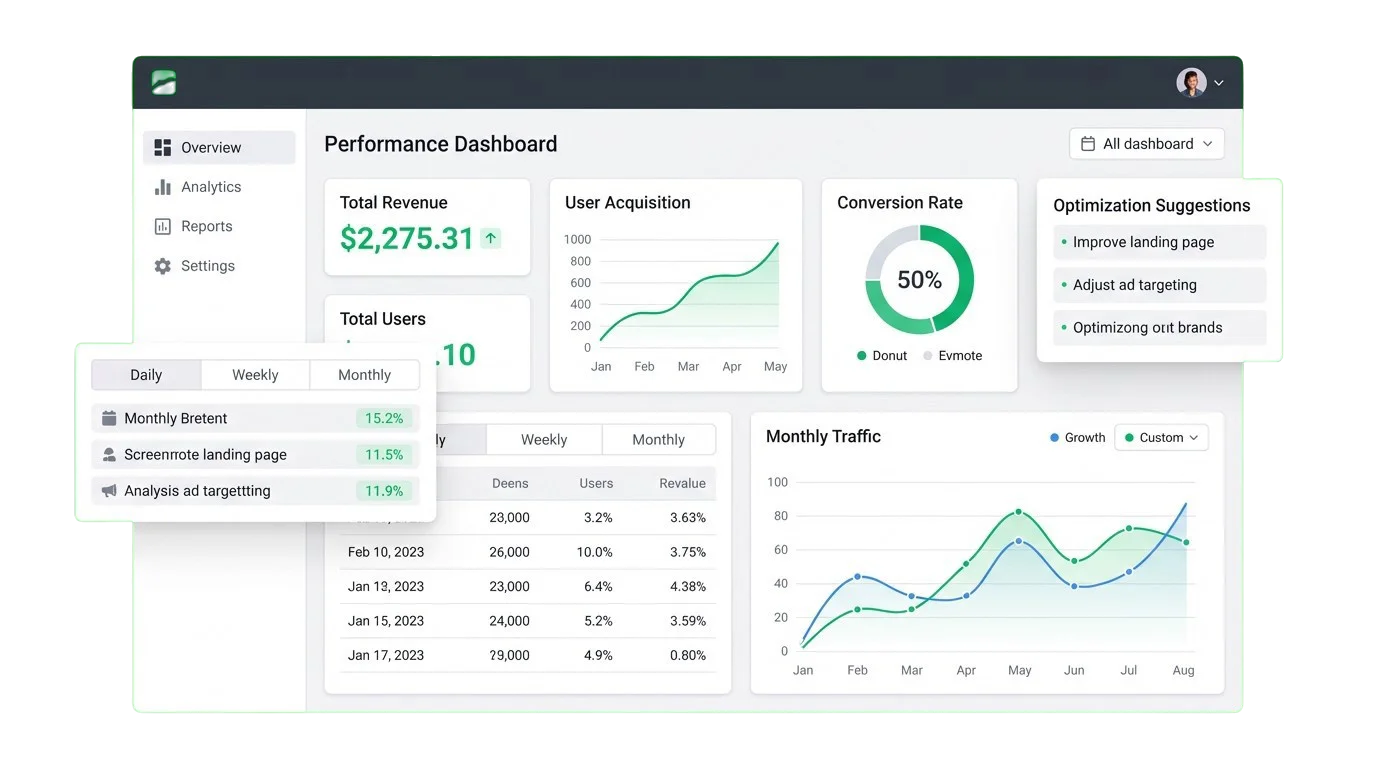Click the Reports sidebar icon
1376x768 pixels.
(x=163, y=227)
